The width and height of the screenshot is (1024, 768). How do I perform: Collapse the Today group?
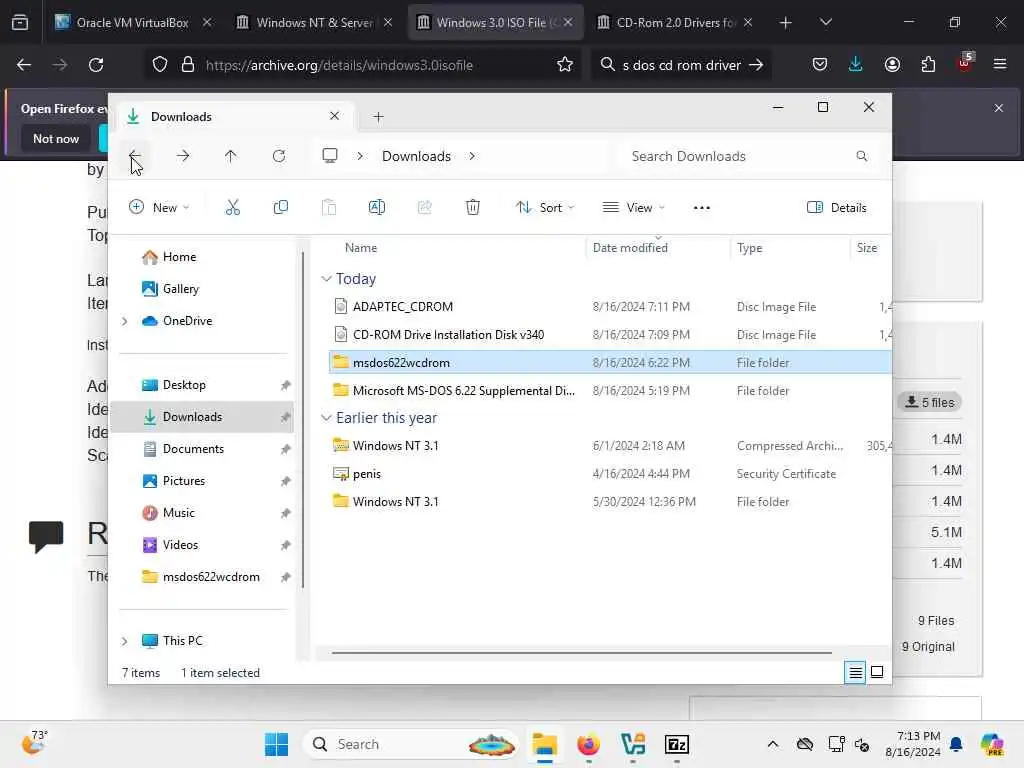coord(327,279)
